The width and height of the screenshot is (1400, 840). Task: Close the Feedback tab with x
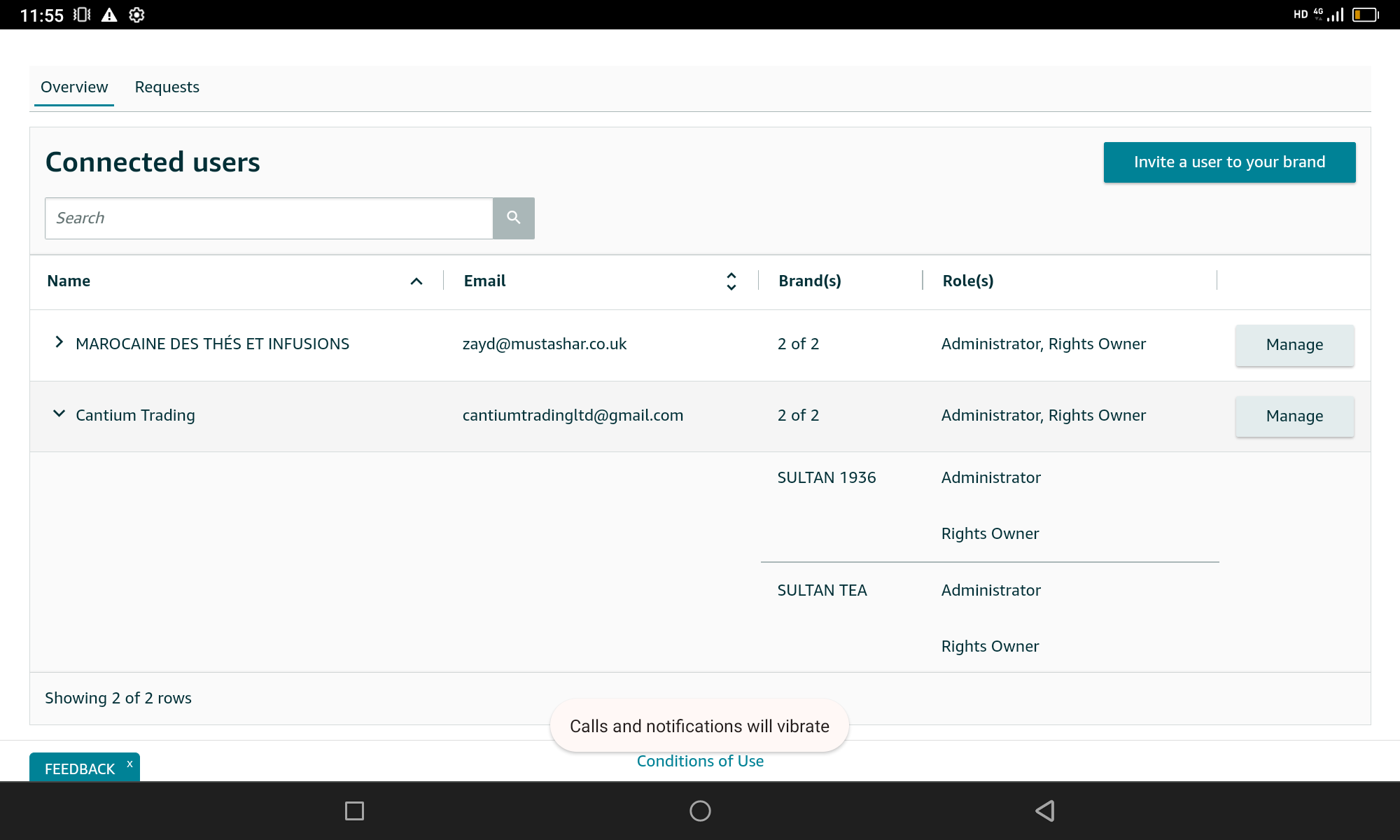pyautogui.click(x=129, y=764)
